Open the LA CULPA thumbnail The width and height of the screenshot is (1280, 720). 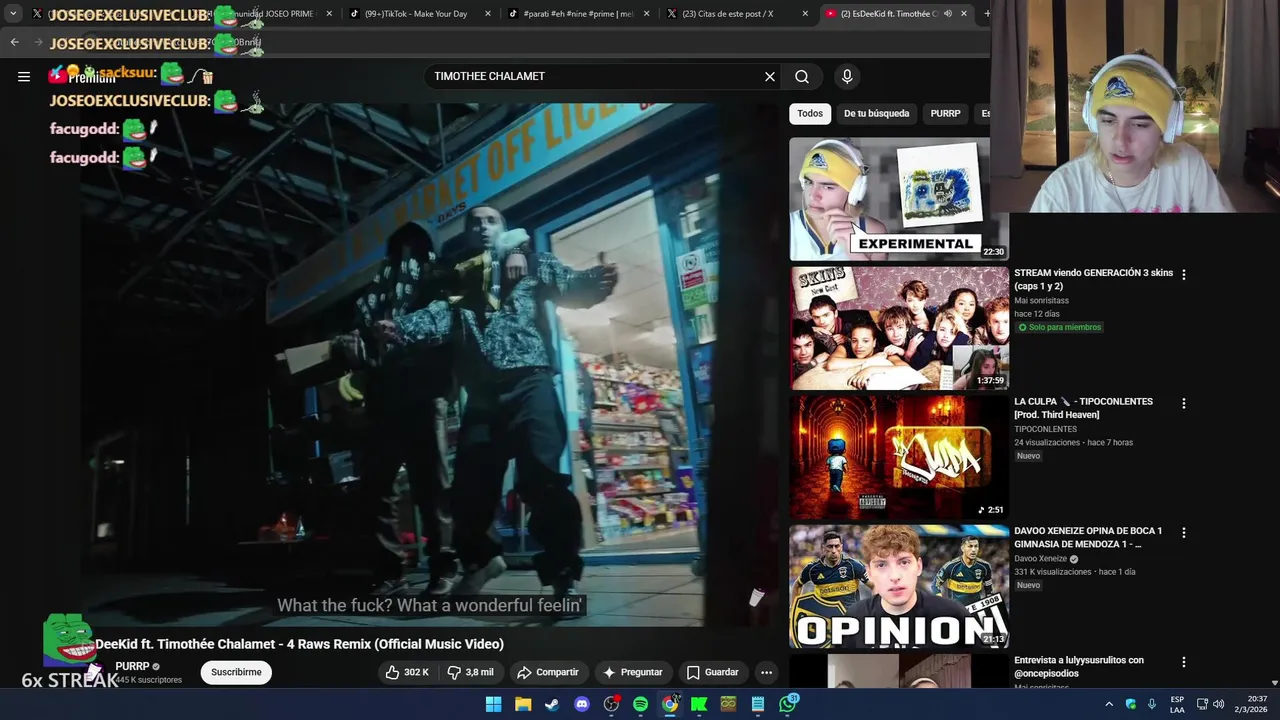tap(899, 457)
